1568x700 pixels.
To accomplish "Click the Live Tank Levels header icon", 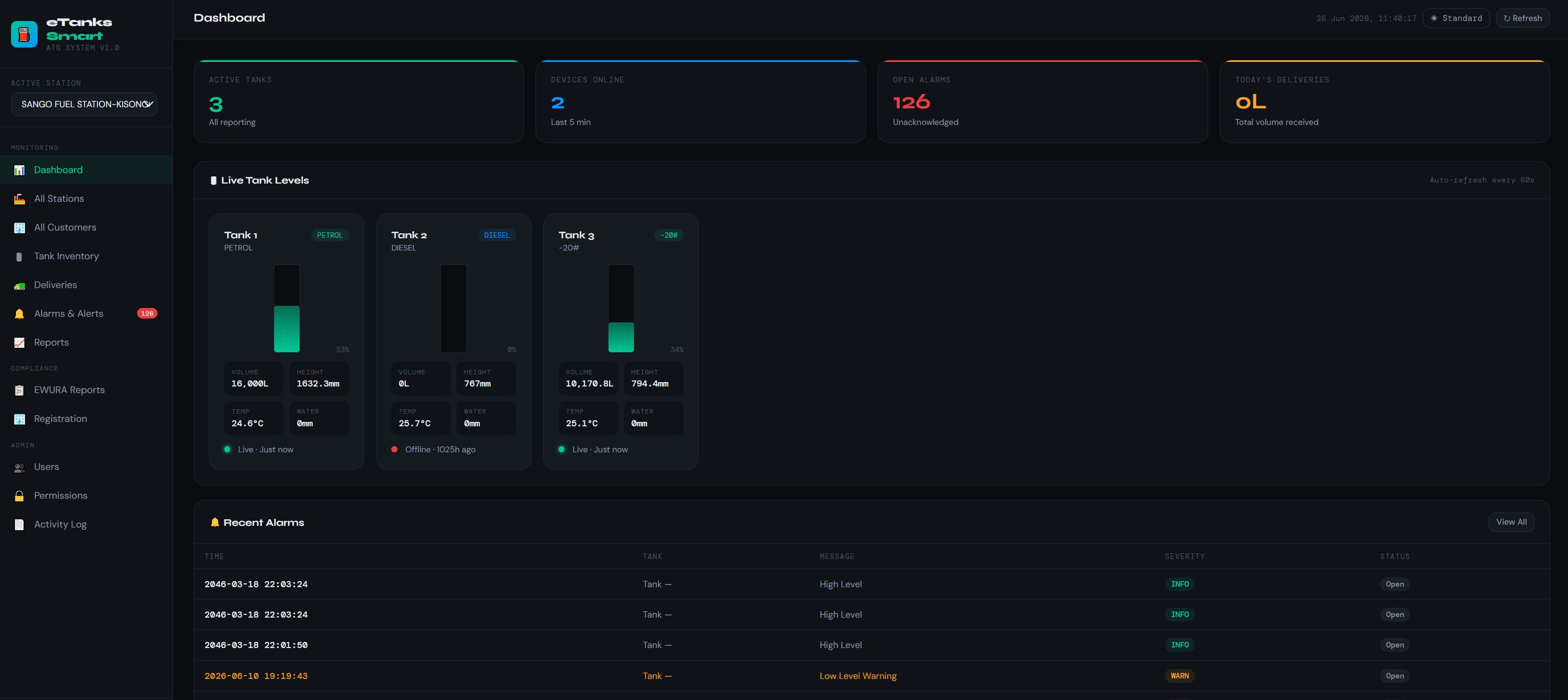I will [x=213, y=180].
